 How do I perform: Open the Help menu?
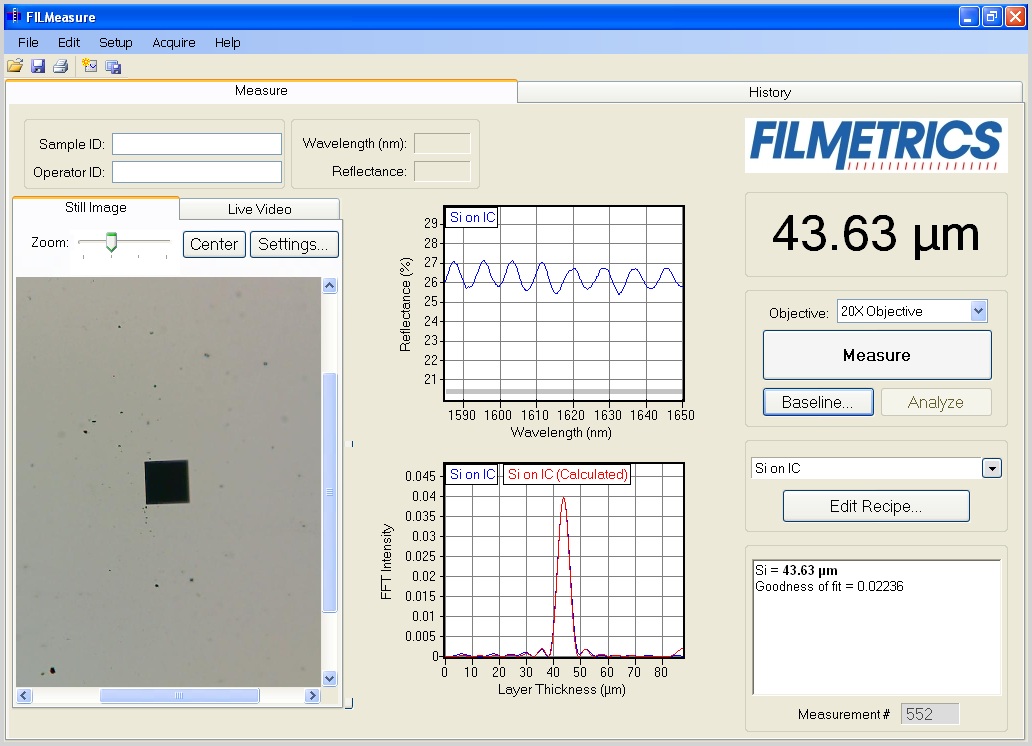point(228,43)
